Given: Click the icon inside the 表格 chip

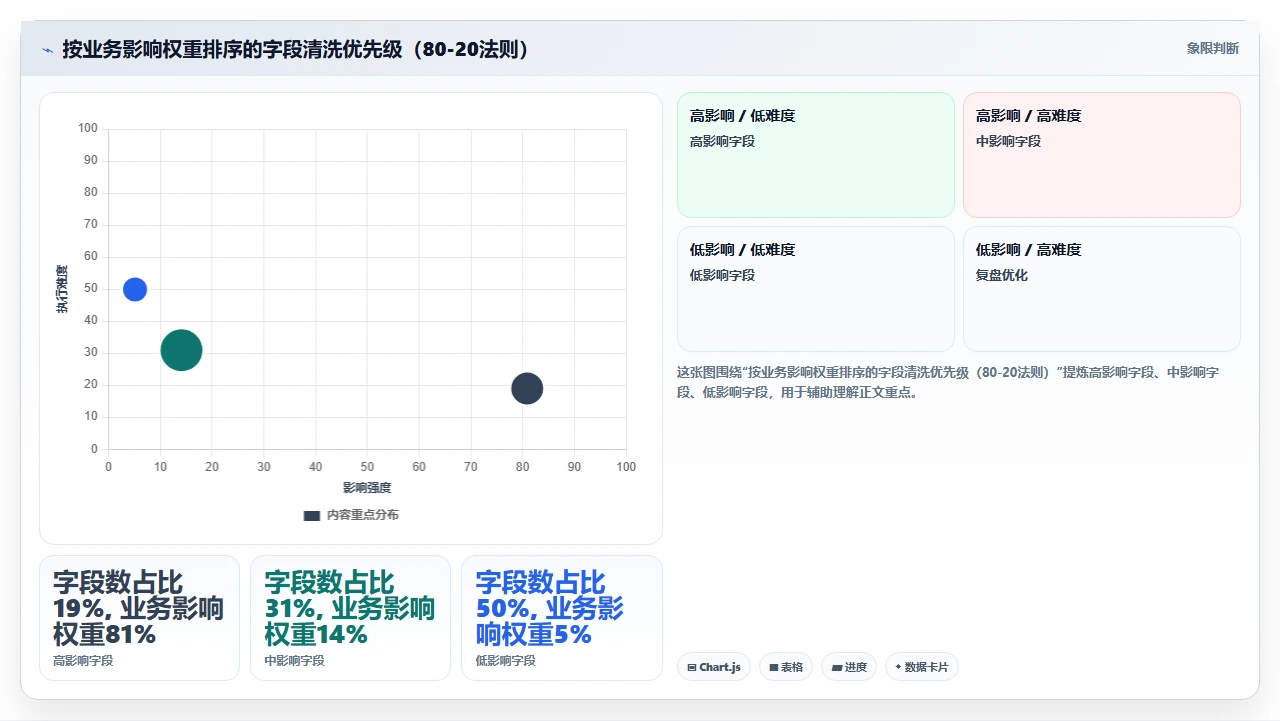Looking at the screenshot, I should point(774,667).
